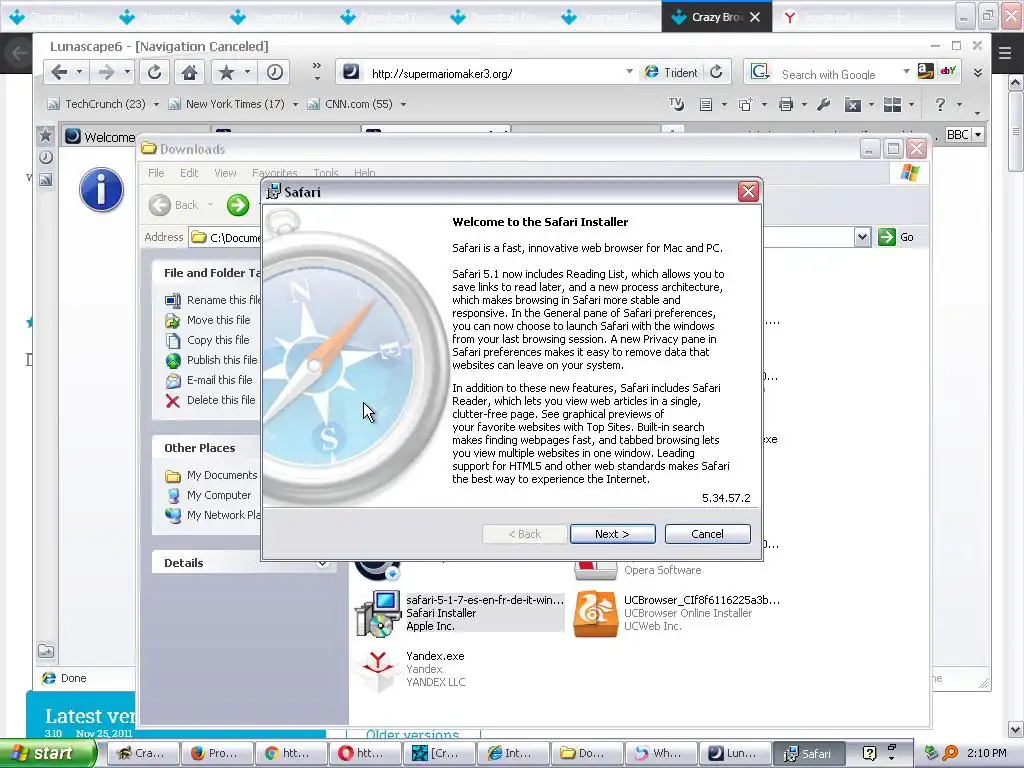
Task: Open the help question mark icon
Action: pyautogui.click(x=940, y=104)
